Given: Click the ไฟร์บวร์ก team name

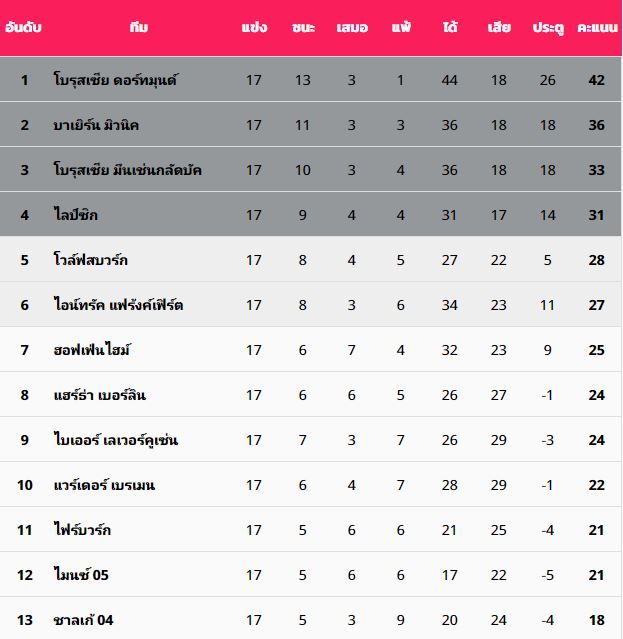Looking at the screenshot, I should [x=82, y=530].
